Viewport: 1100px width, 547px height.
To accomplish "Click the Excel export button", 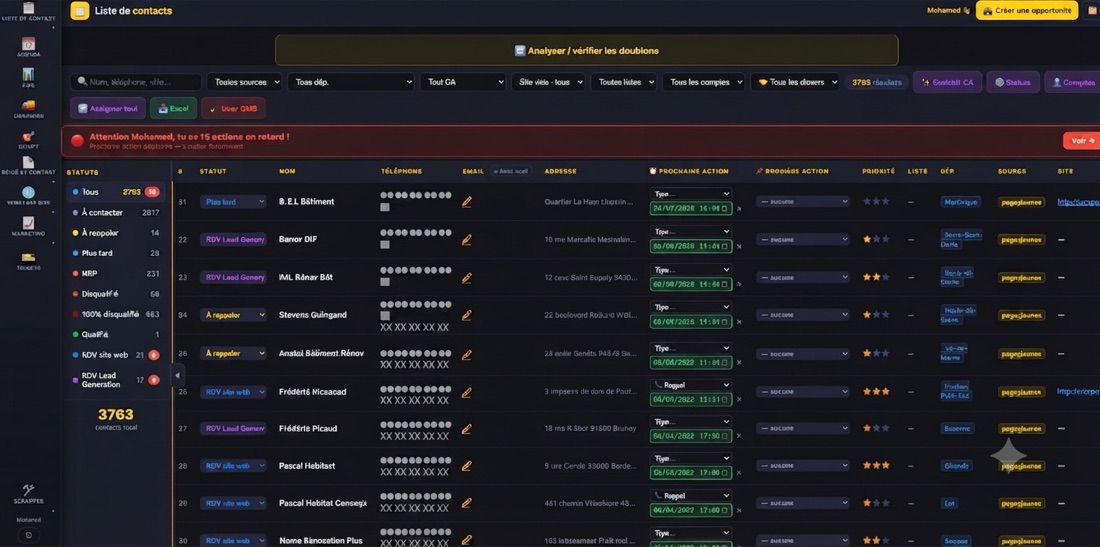I will tap(173, 108).
